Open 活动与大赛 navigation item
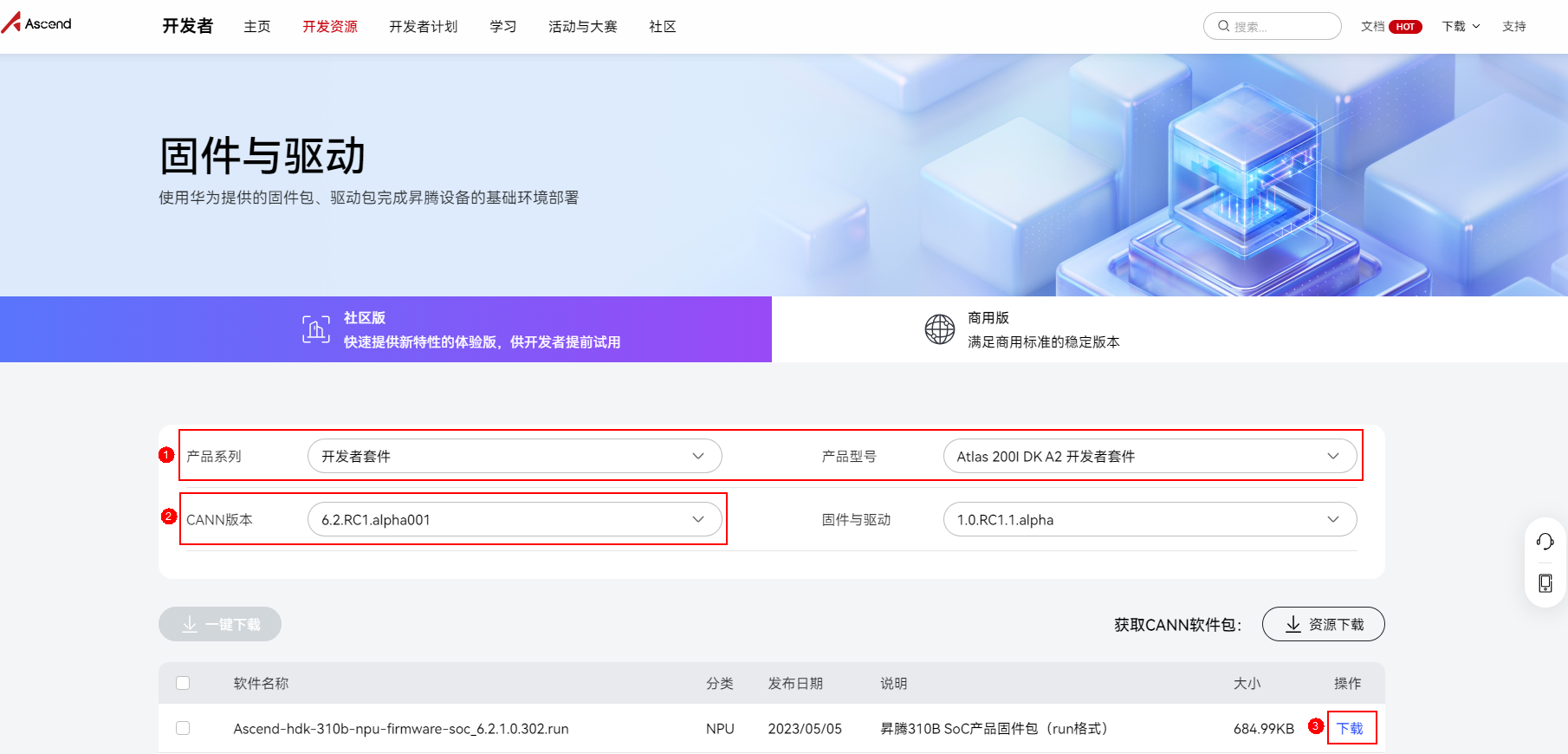This screenshot has width=1568, height=754. pos(583,27)
